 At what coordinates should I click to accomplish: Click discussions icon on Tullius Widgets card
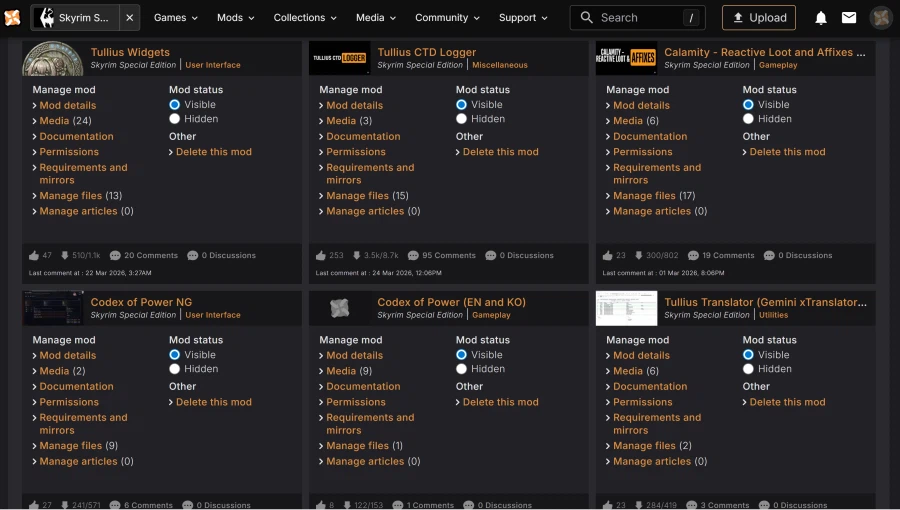click(192, 255)
